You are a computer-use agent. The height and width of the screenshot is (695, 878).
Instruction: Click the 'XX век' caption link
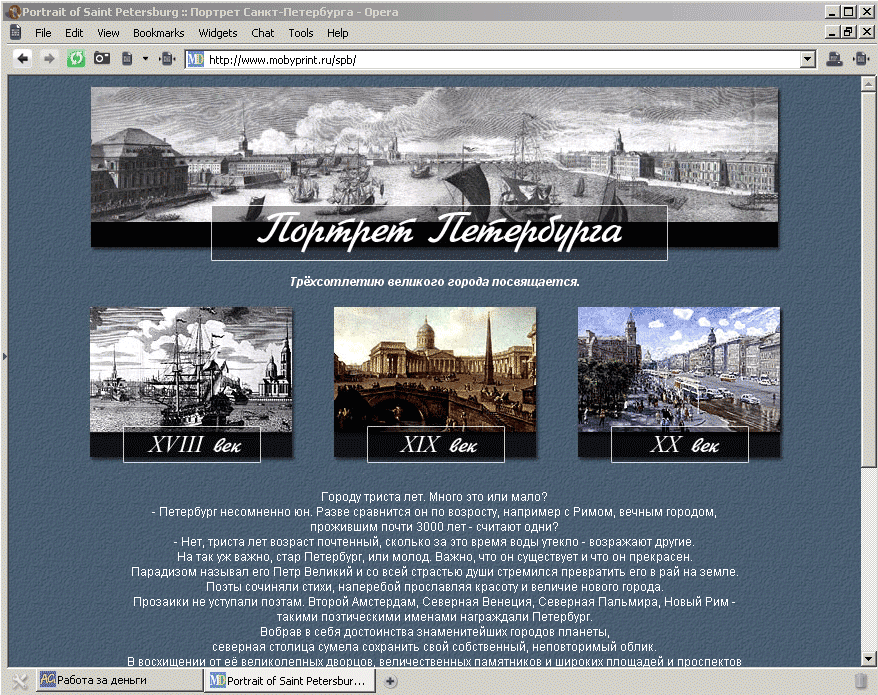[680, 445]
